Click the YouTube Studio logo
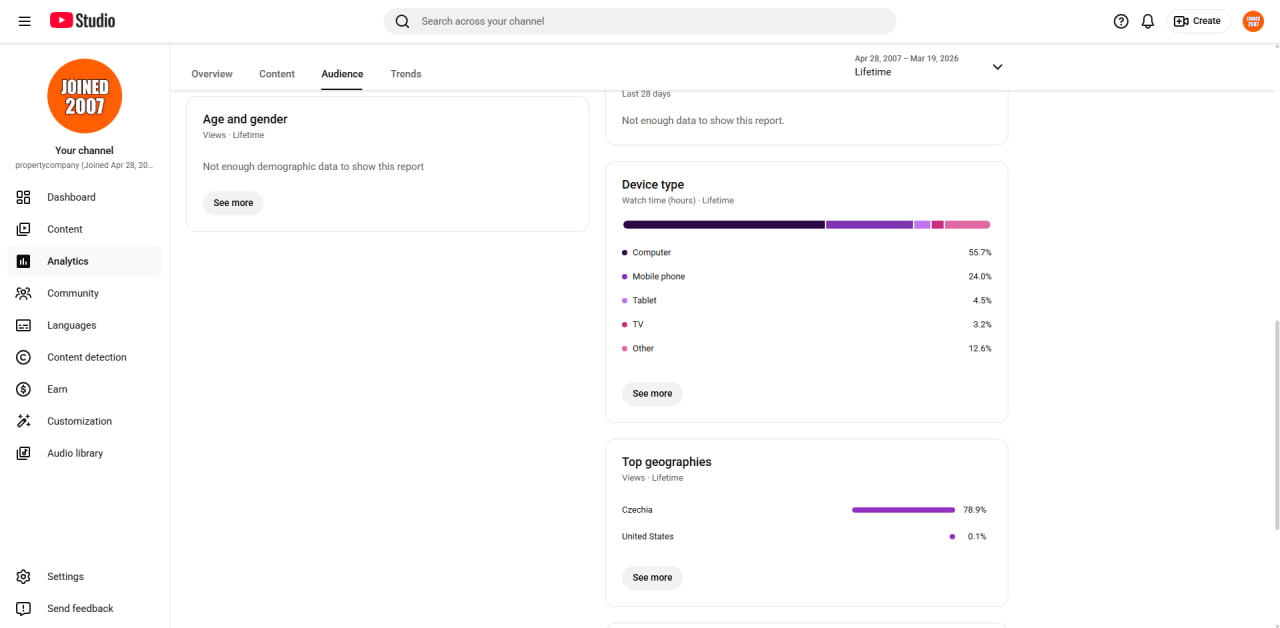 (82, 21)
